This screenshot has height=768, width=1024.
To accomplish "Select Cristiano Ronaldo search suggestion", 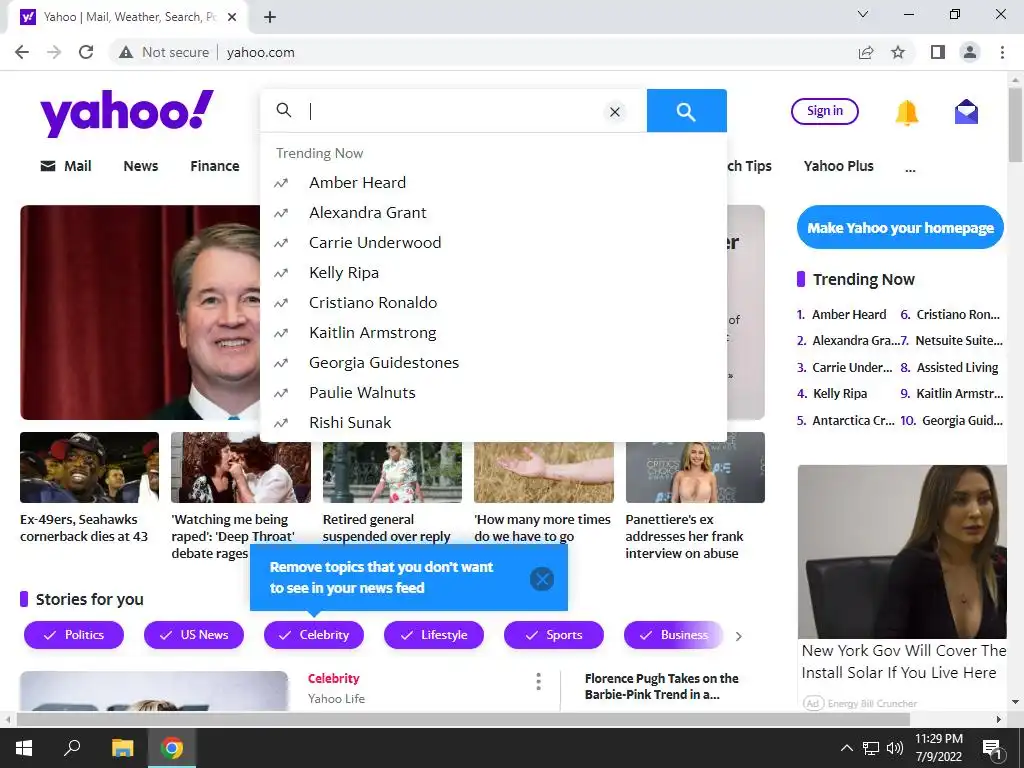I will [493, 303].
